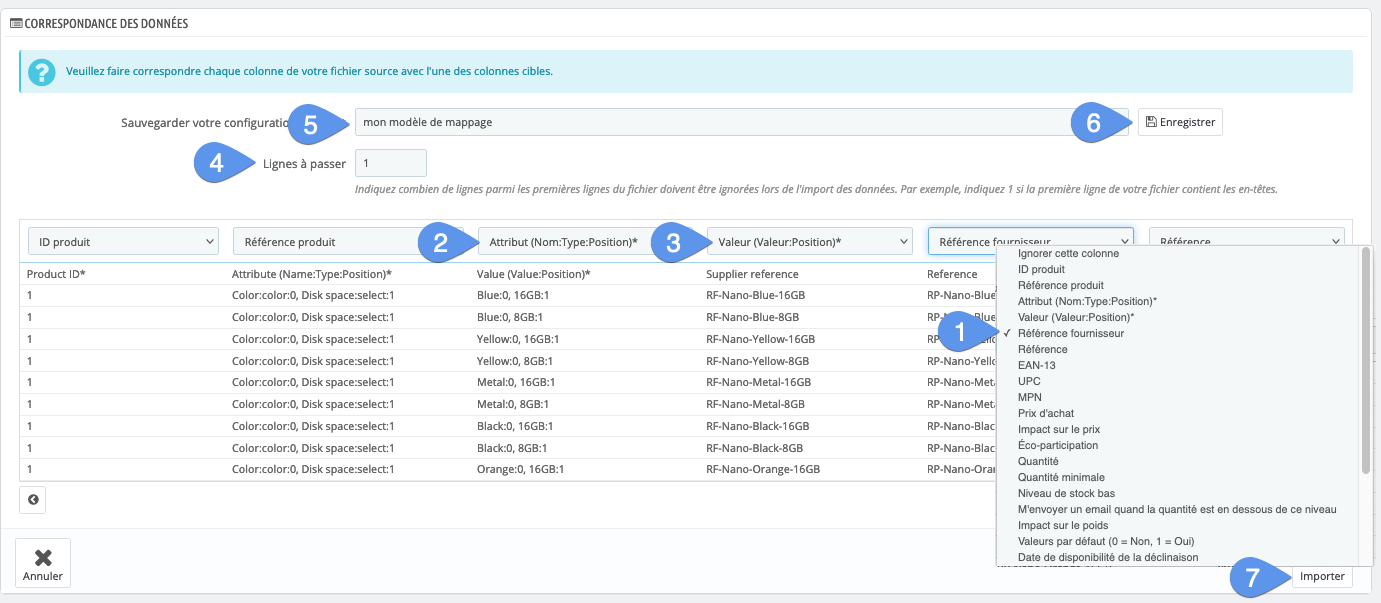The width and height of the screenshot is (1381, 603).
Task: Click the cell 'Blue:0, 16GB:1'
Action: tap(514, 296)
